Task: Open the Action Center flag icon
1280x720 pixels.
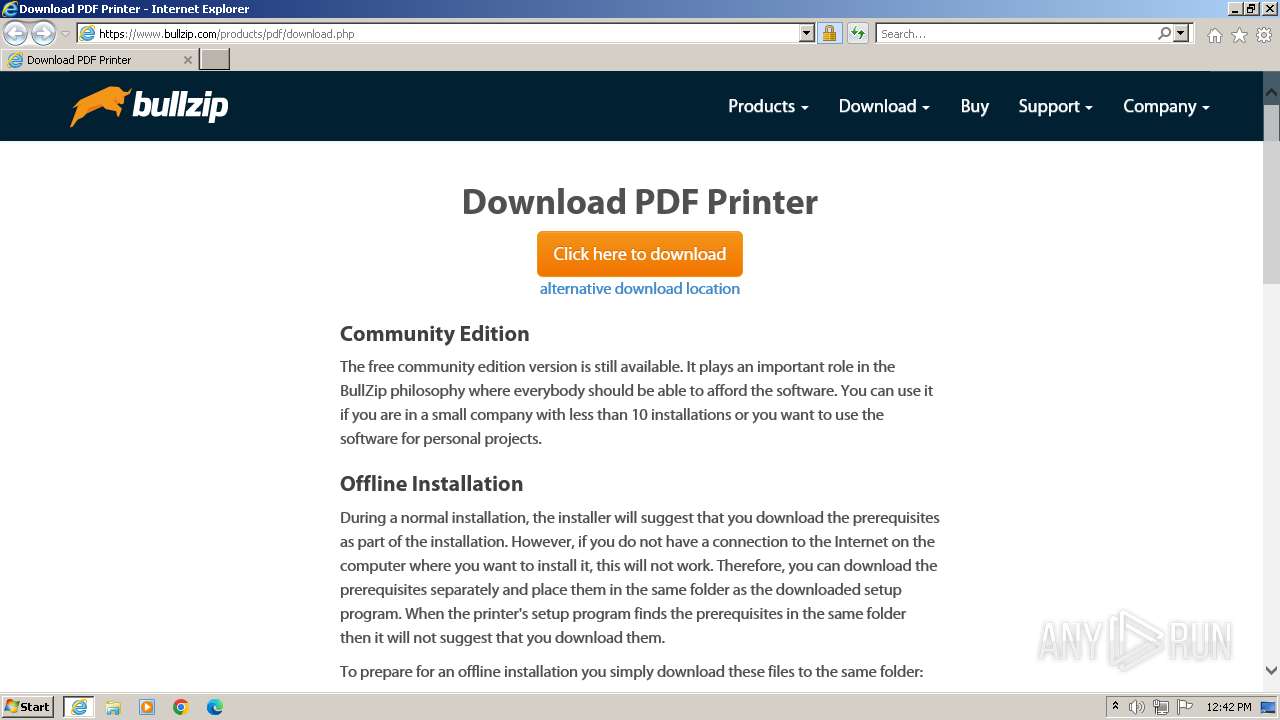Action: point(1183,707)
